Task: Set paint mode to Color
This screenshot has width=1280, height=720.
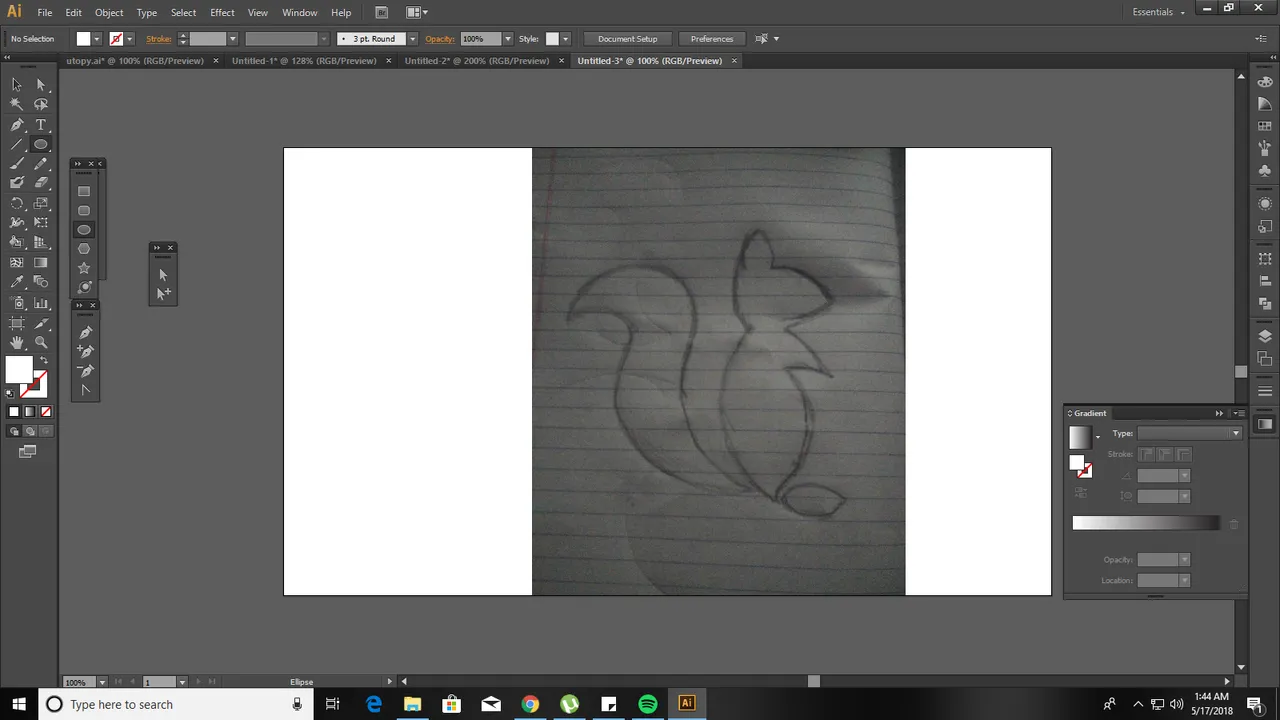Action: 14,412
